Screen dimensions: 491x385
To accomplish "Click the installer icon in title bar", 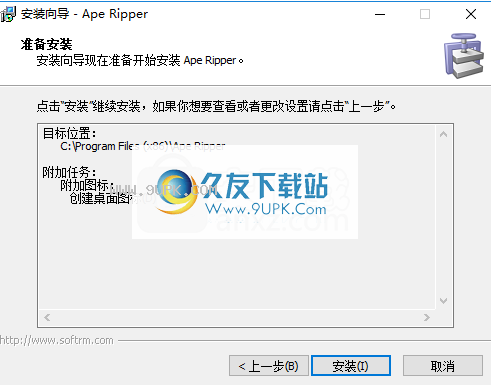I will click(8, 14).
